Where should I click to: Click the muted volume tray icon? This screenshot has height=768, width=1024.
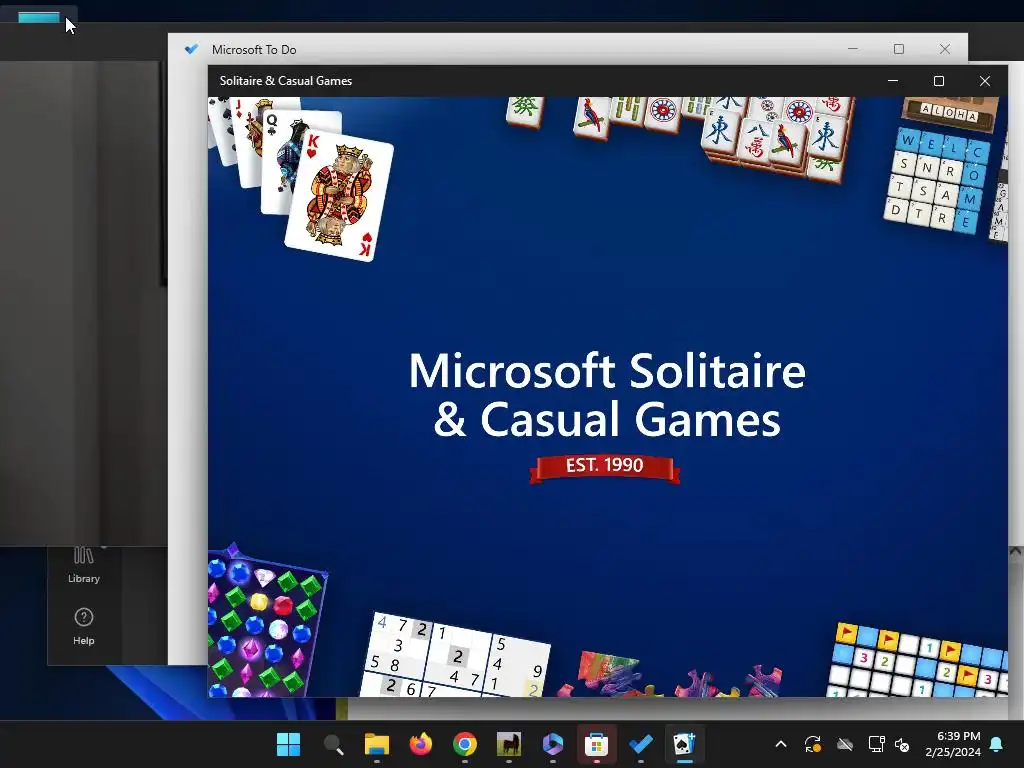pyautogui.click(x=902, y=744)
